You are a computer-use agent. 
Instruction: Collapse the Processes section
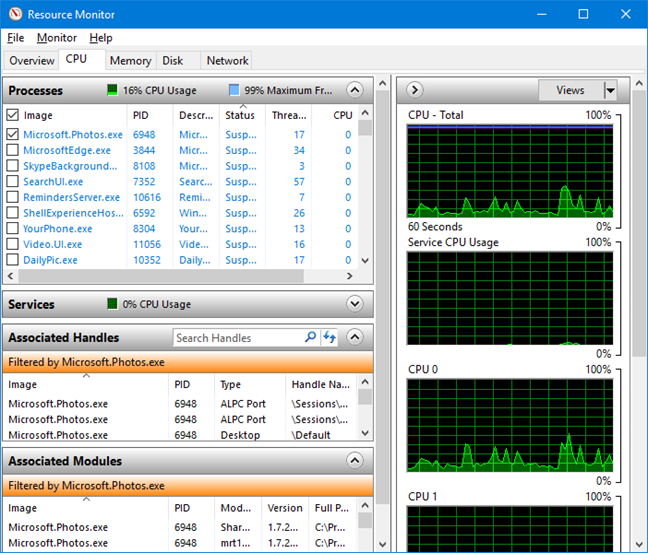point(354,90)
